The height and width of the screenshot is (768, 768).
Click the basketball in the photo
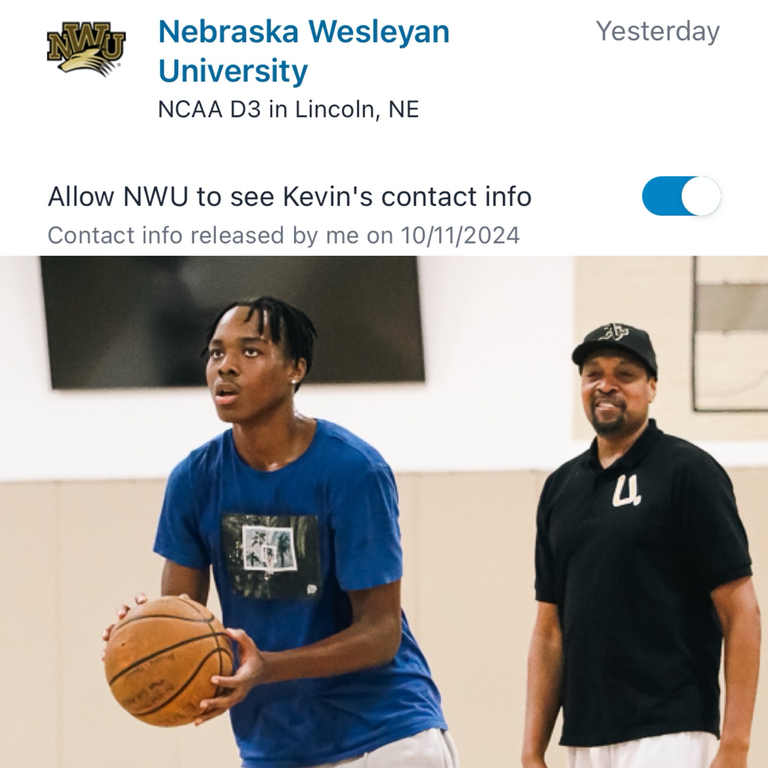tap(168, 661)
